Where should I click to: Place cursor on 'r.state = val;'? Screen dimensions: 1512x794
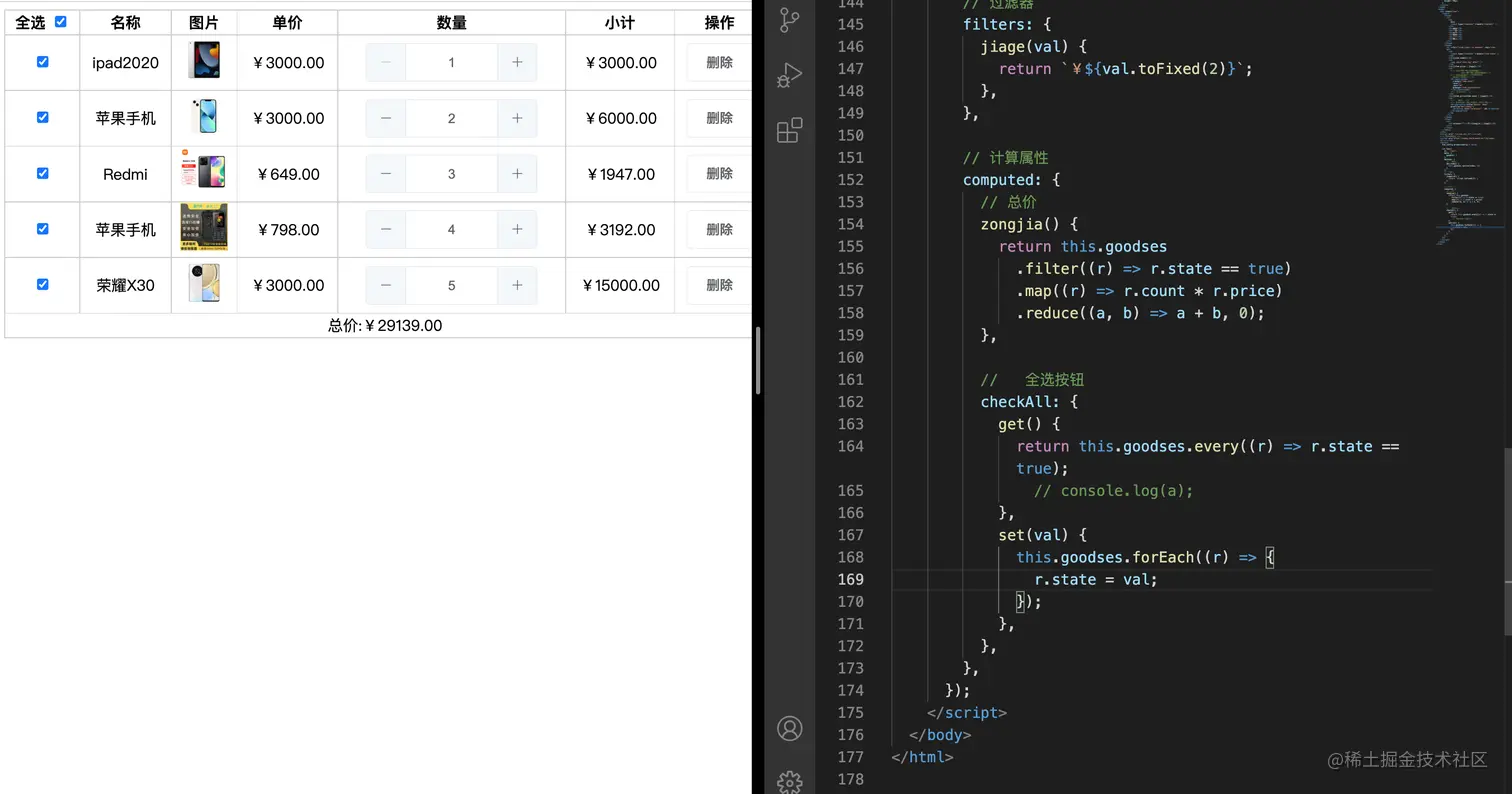click(1095, 579)
